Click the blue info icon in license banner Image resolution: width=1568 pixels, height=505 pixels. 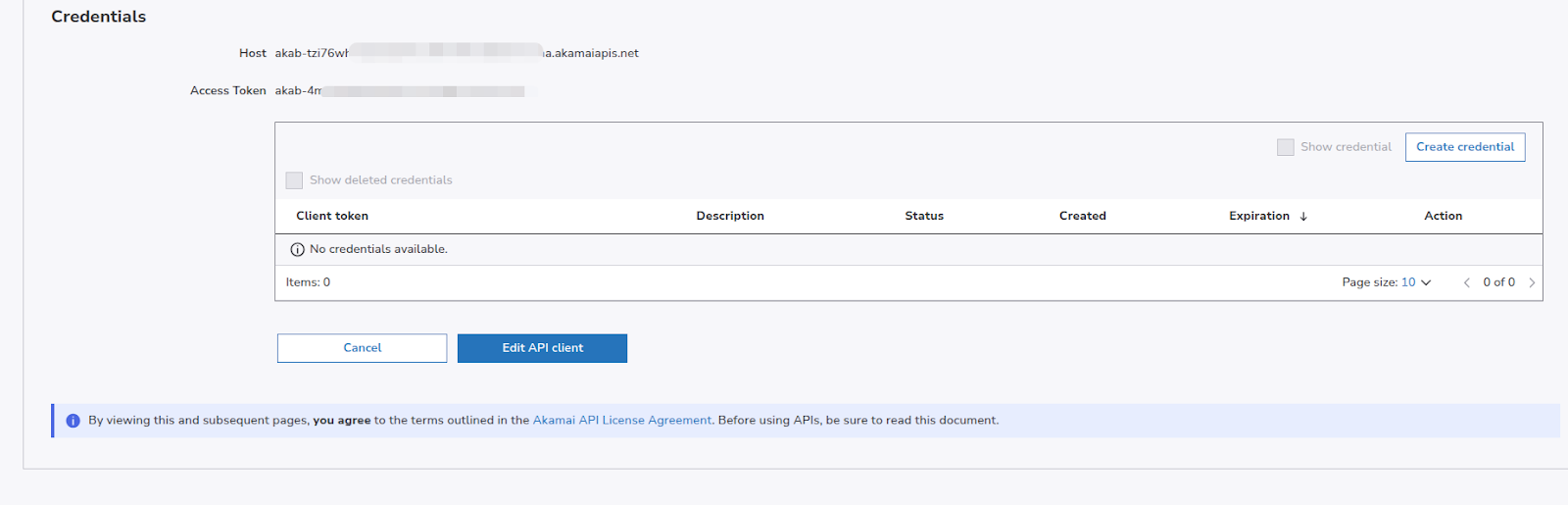73,421
